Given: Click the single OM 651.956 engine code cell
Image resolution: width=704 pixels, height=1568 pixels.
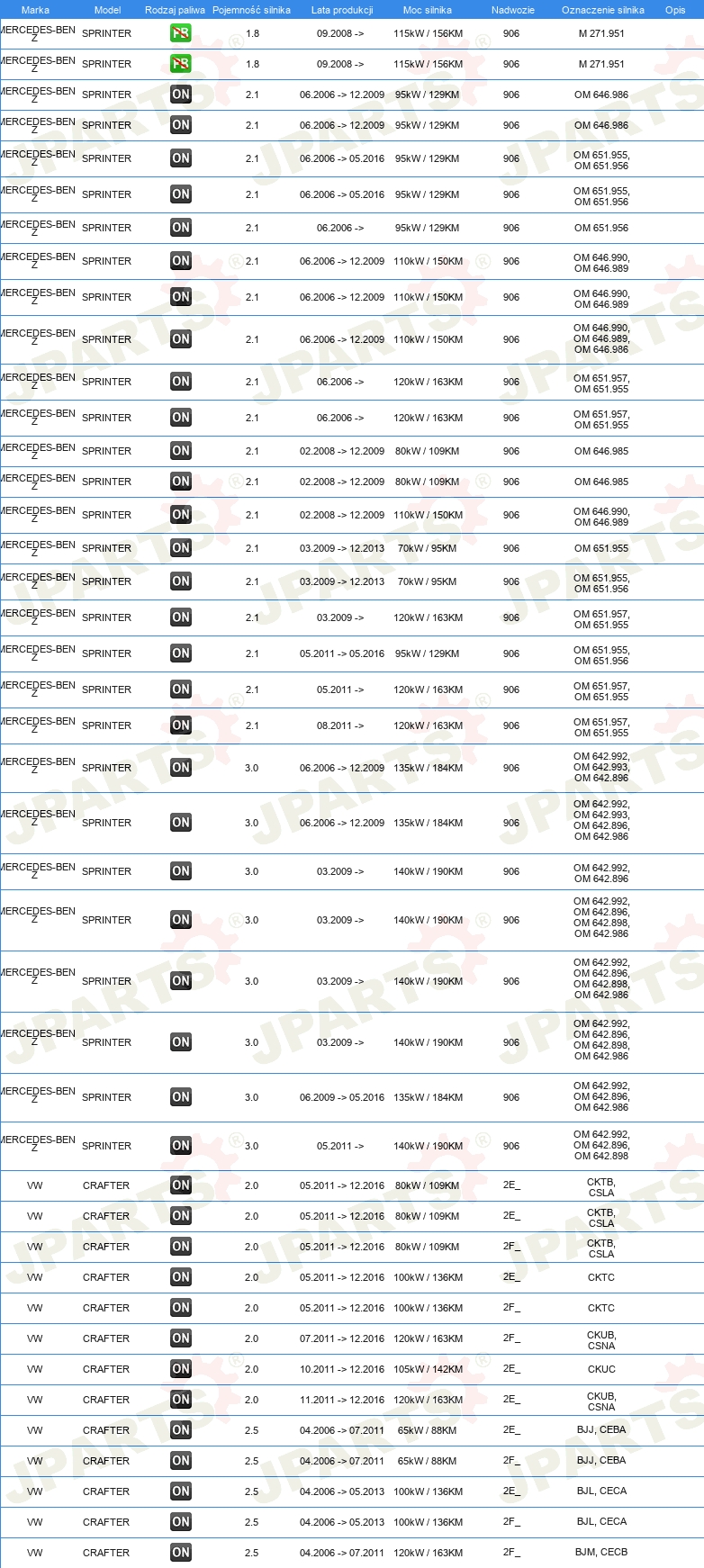Looking at the screenshot, I should pos(601,228).
